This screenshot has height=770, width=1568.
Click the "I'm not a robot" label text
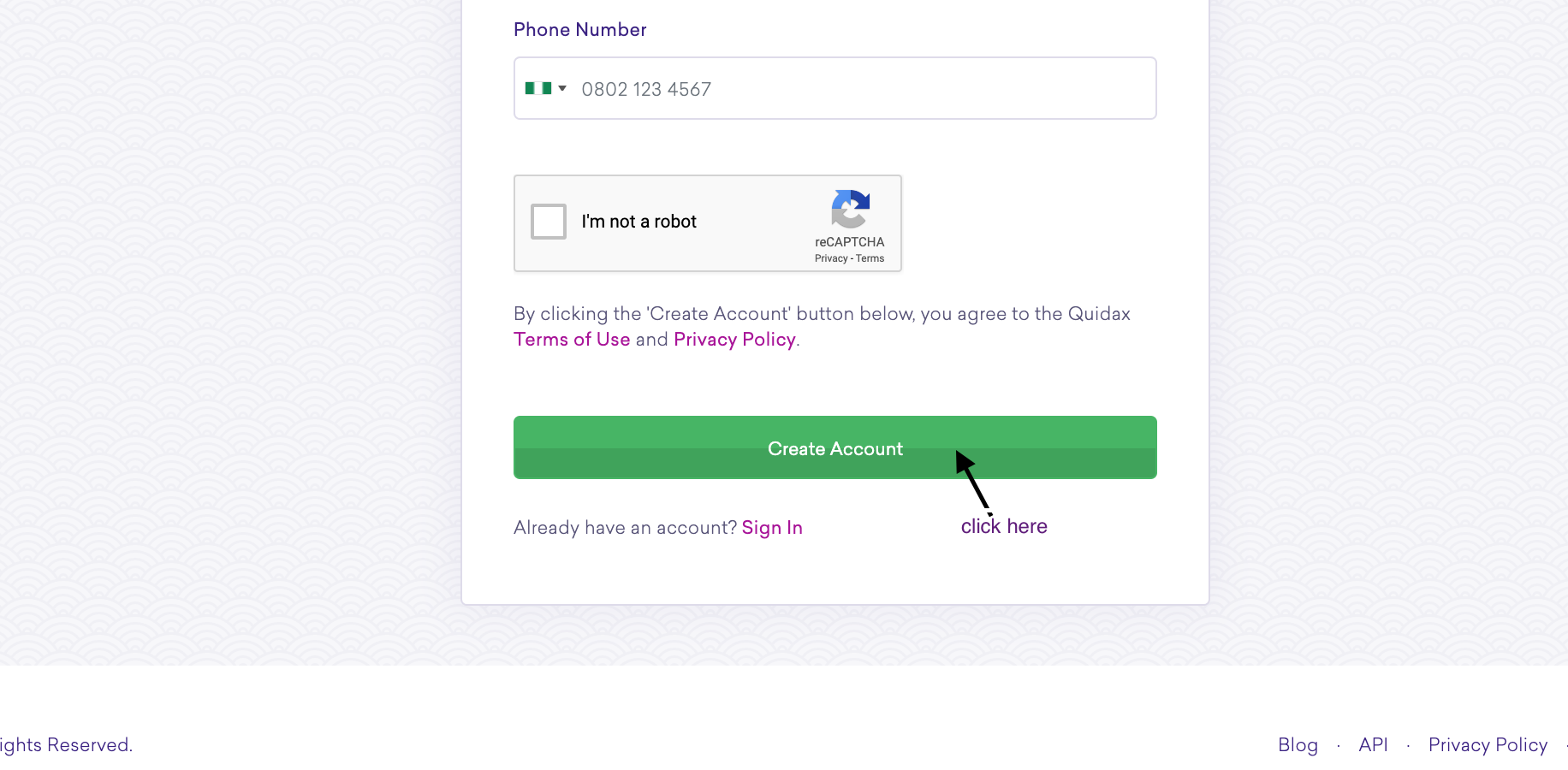click(639, 222)
